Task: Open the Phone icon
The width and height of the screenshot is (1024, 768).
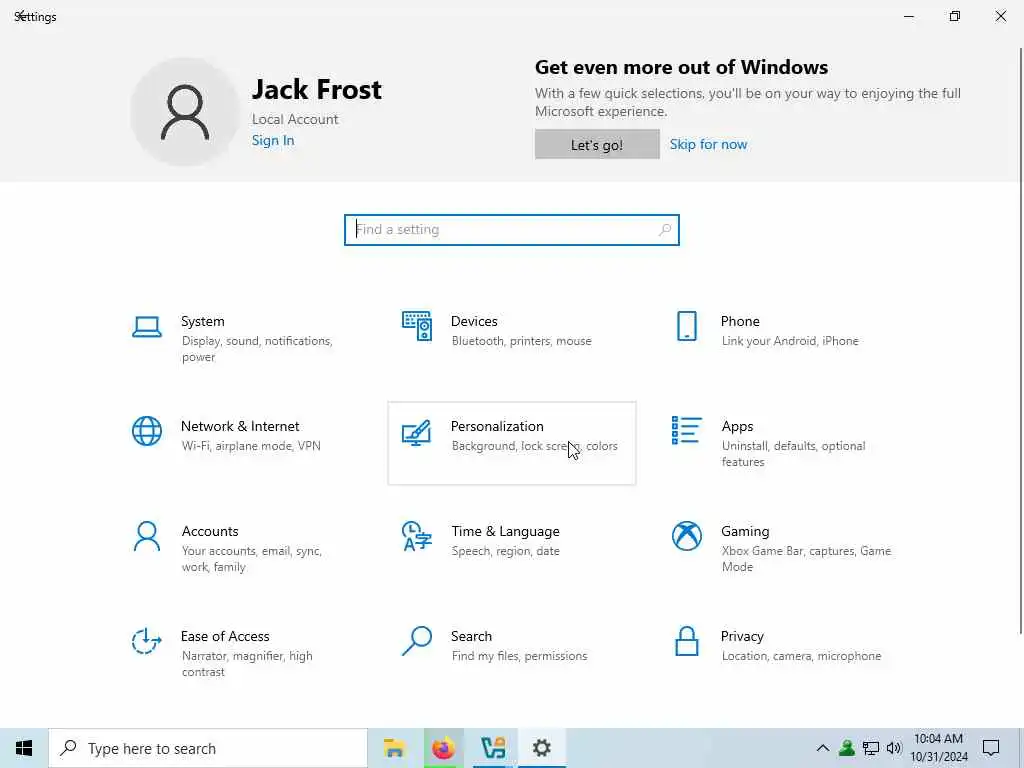Action: [686, 326]
